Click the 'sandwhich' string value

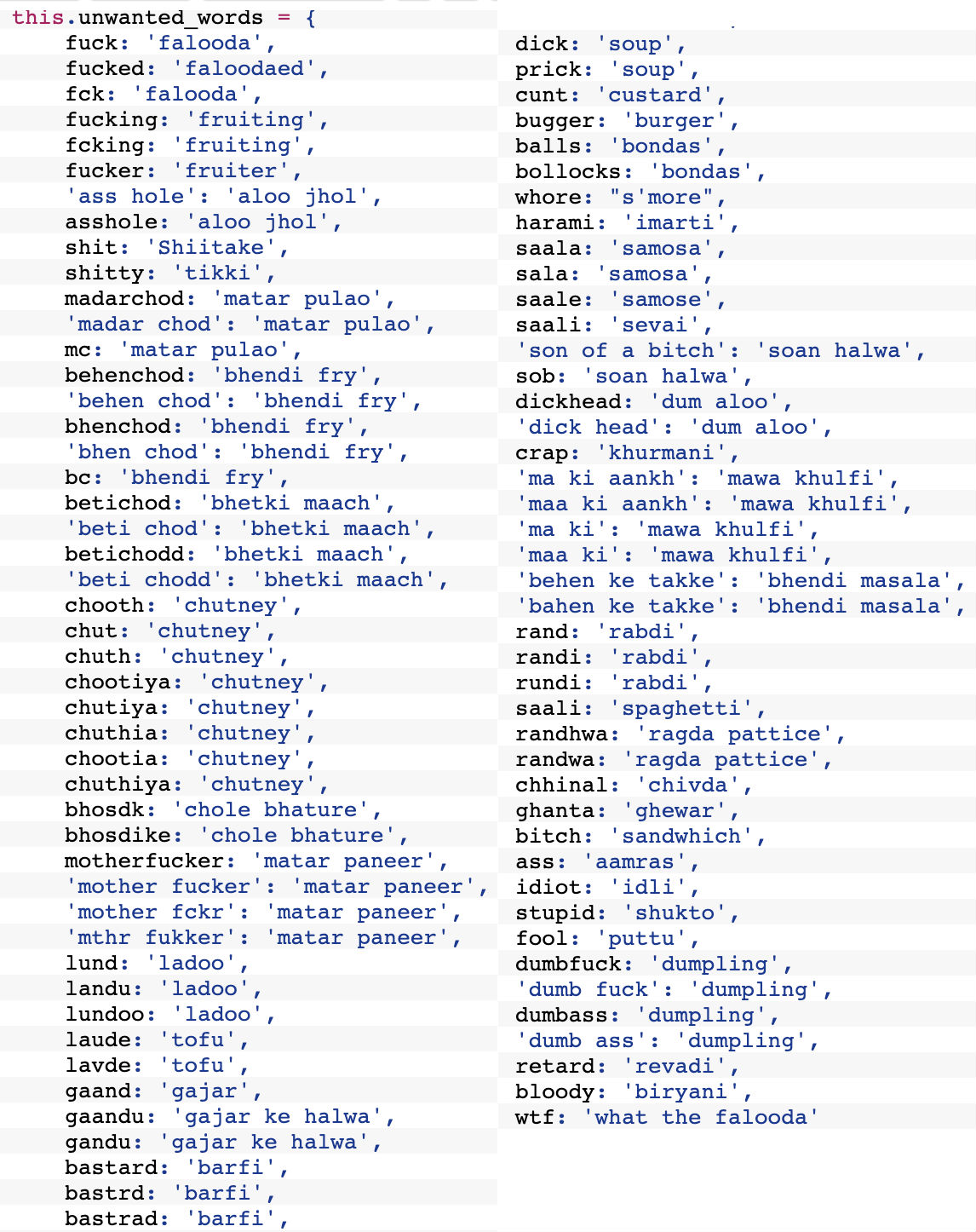(680, 836)
